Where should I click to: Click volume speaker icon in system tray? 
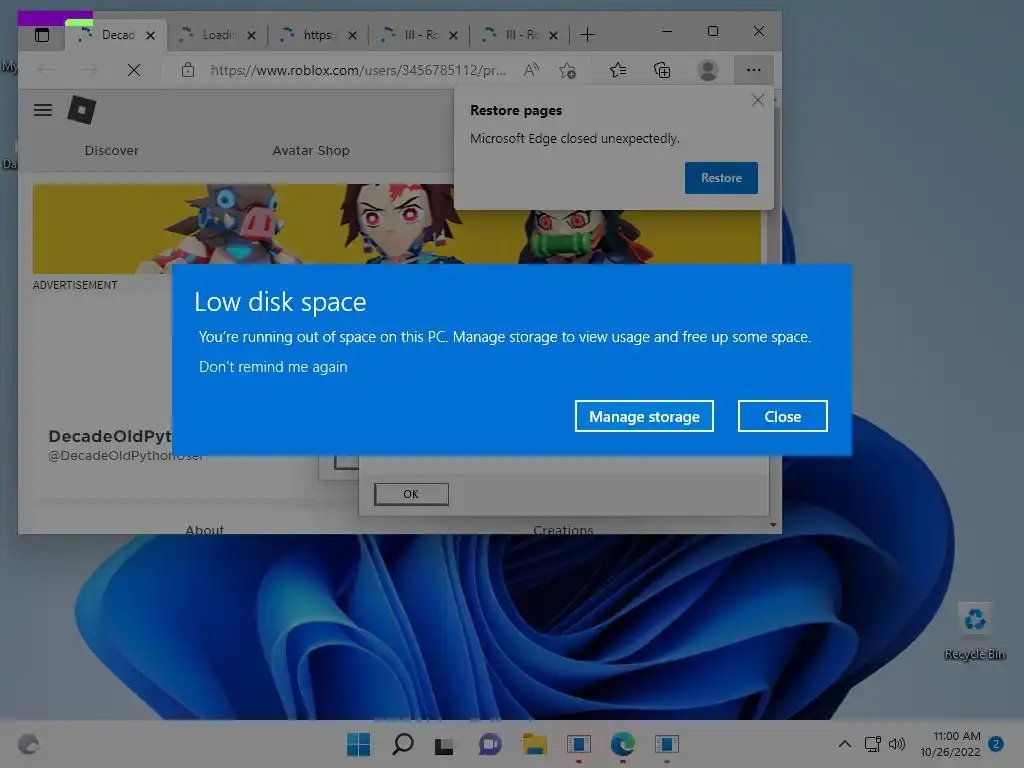point(897,744)
